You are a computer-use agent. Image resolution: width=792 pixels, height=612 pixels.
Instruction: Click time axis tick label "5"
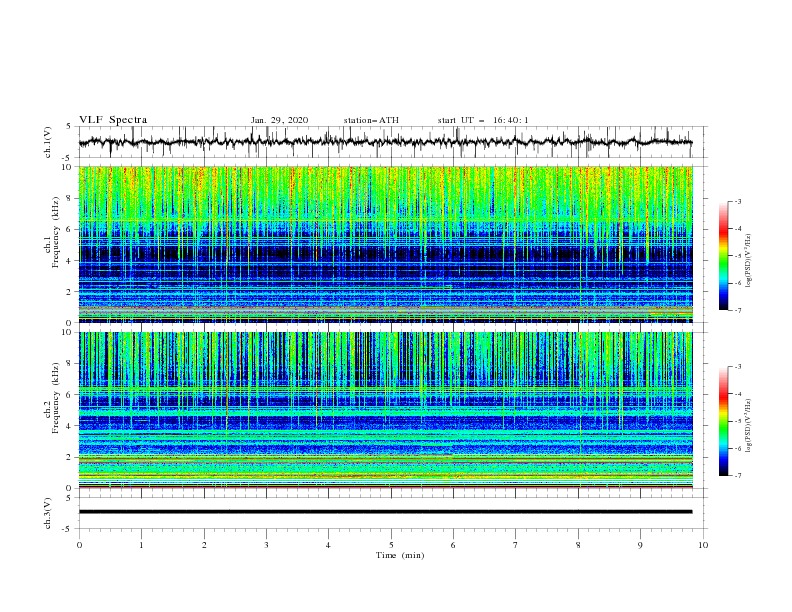[391, 545]
